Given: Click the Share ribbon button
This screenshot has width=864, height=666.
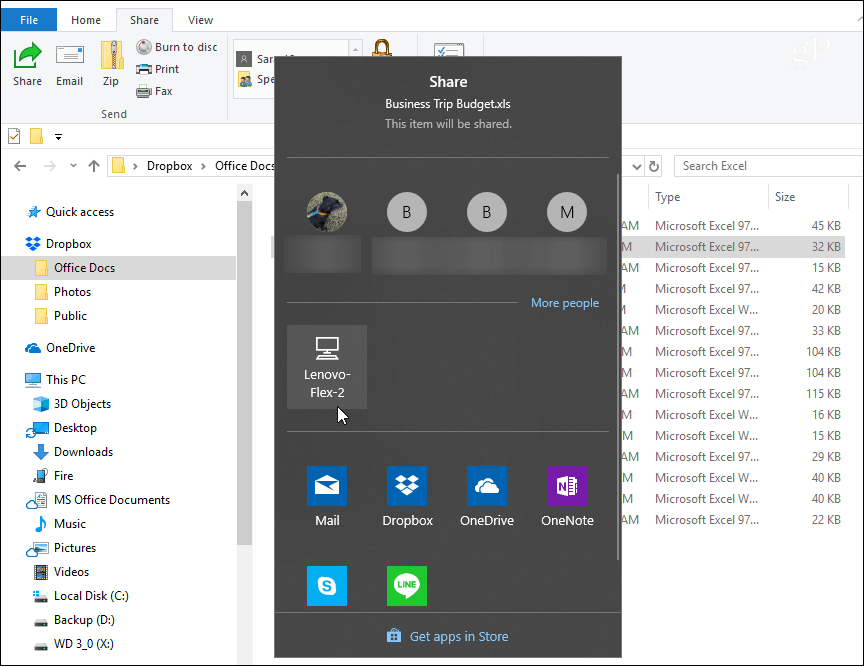Looking at the screenshot, I should (27, 64).
